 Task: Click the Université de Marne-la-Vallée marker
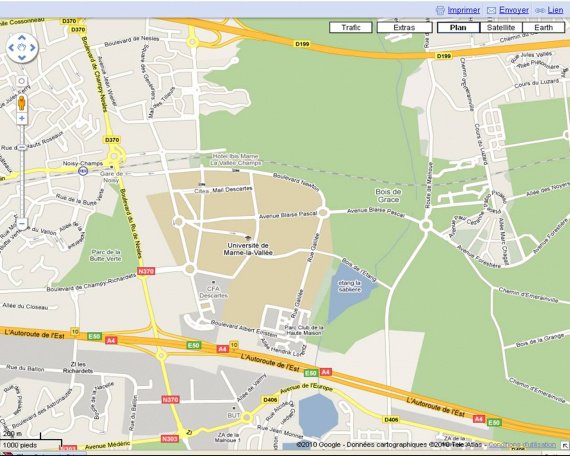248,238
